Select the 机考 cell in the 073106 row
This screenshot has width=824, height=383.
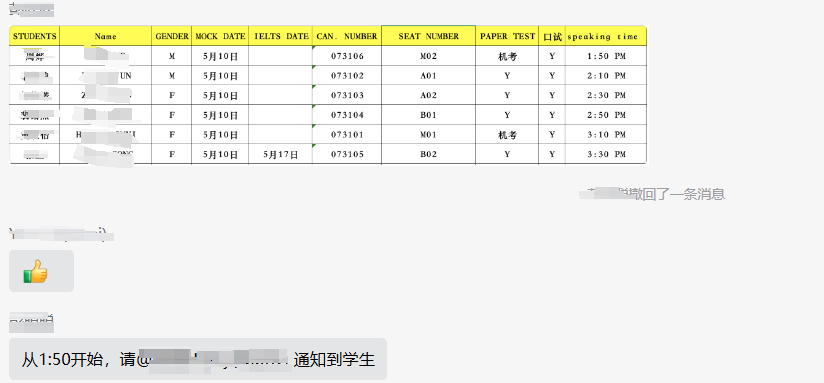(507, 56)
